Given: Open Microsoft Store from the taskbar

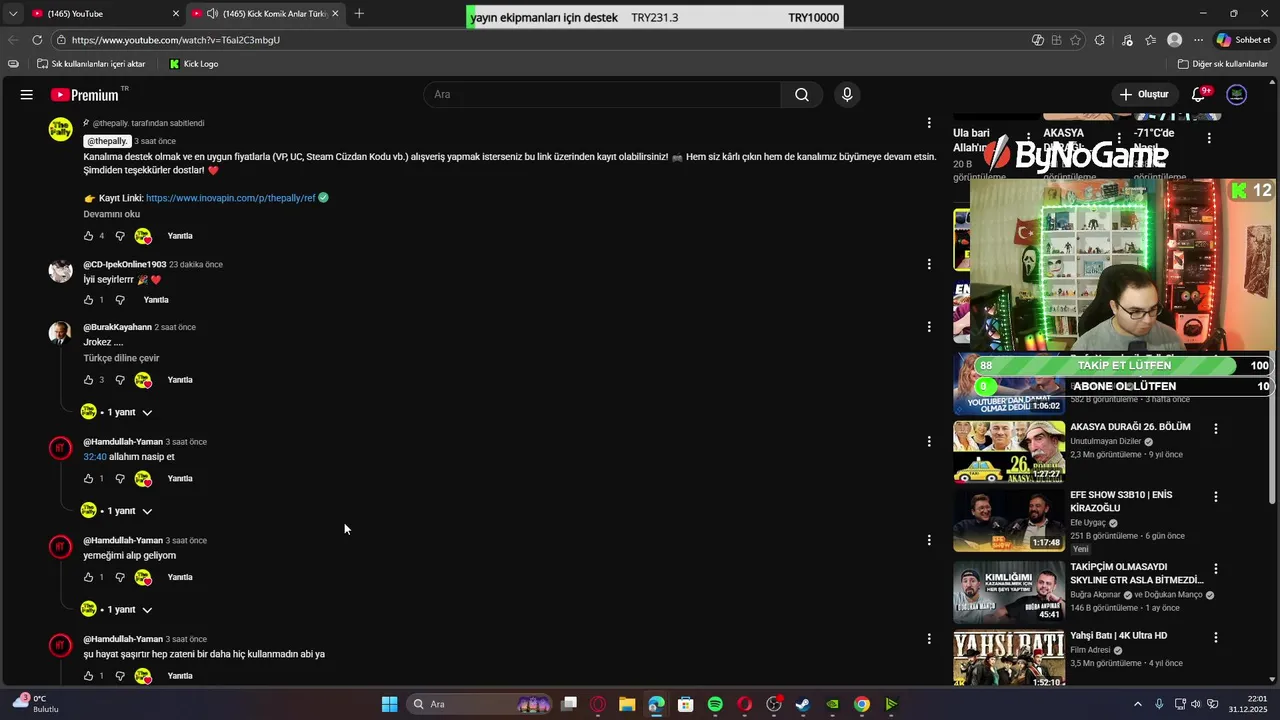Looking at the screenshot, I should point(686,704).
